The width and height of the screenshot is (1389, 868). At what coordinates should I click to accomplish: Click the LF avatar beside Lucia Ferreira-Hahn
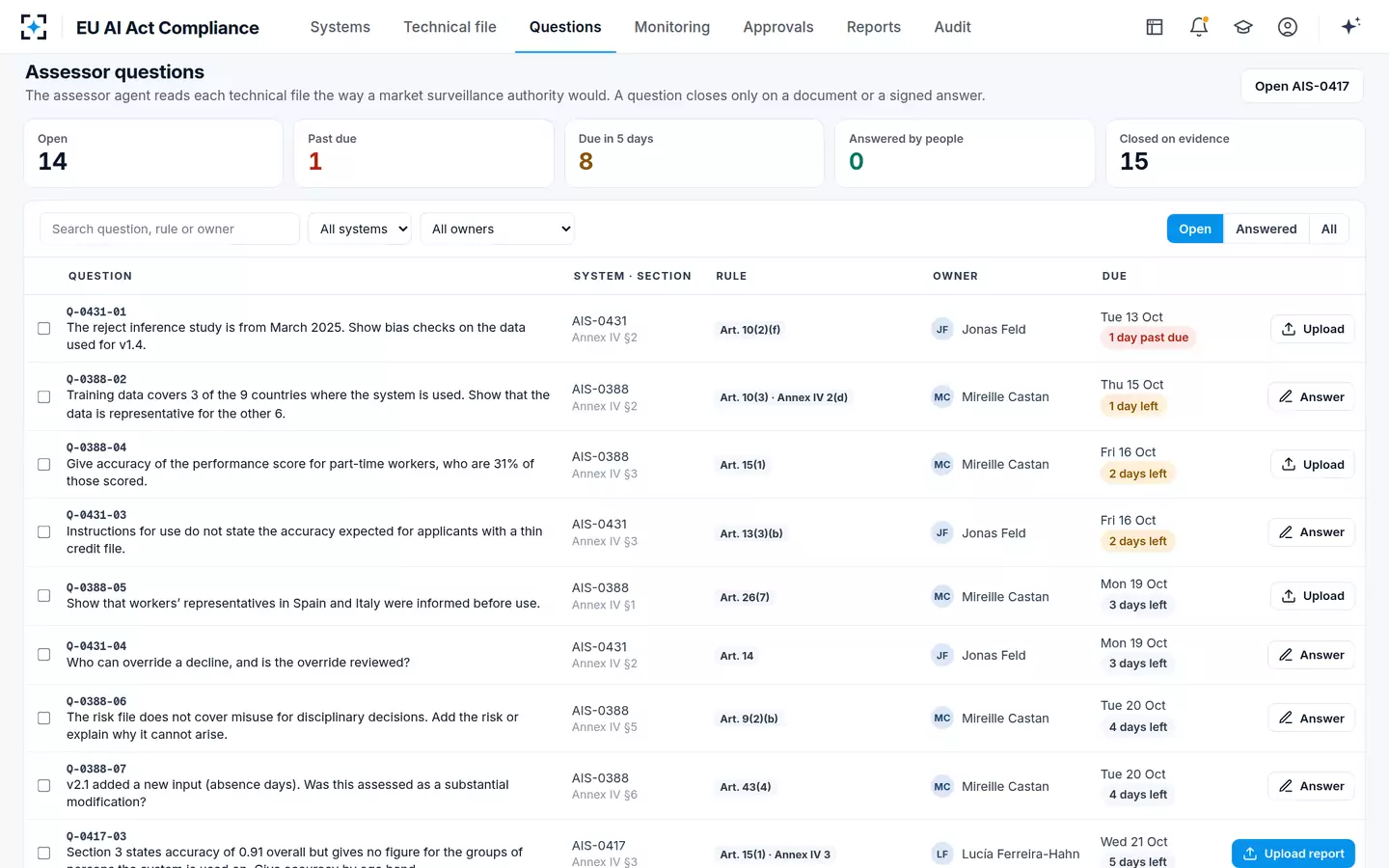[942, 854]
